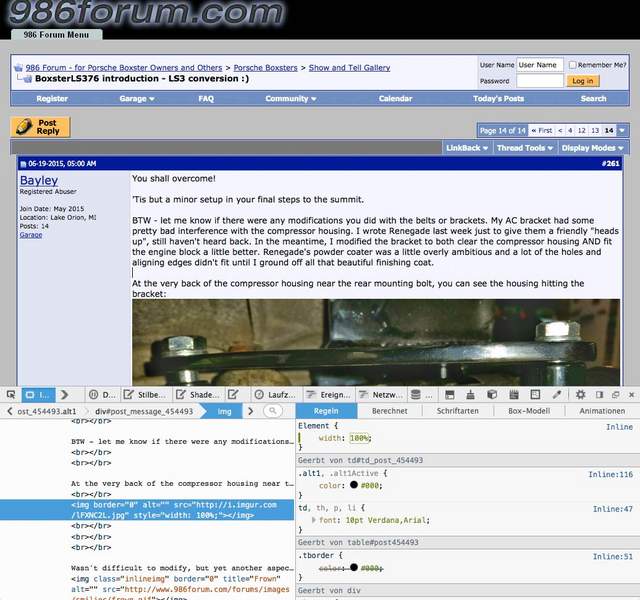Open the Inline:116 source link
The image size is (640, 600).
click(x=610, y=474)
